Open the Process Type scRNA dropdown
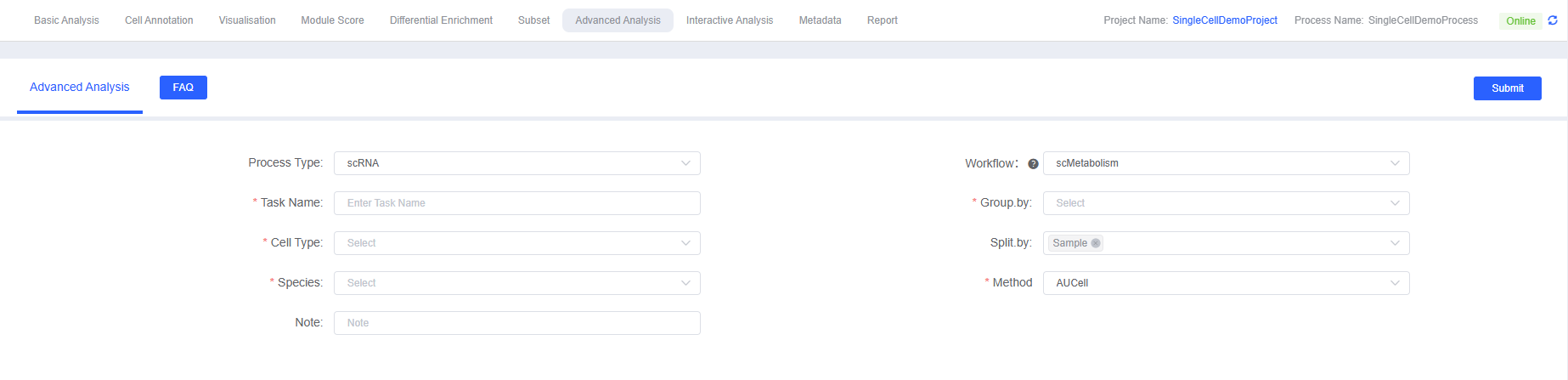Image resolution: width=1568 pixels, height=380 pixels. pos(516,163)
